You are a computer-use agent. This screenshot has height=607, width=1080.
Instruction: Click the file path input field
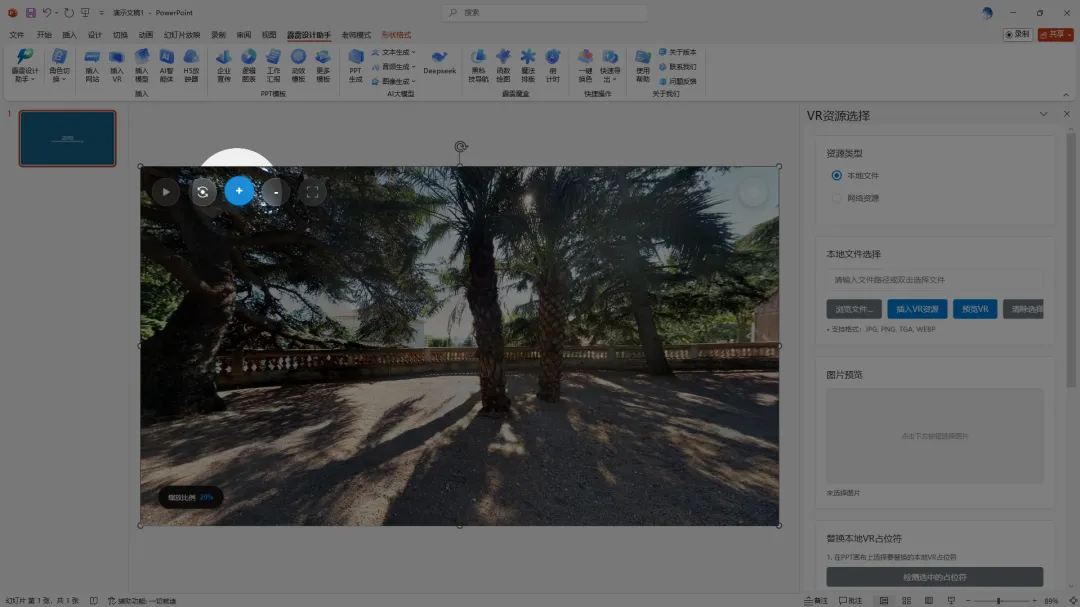[x=935, y=280]
